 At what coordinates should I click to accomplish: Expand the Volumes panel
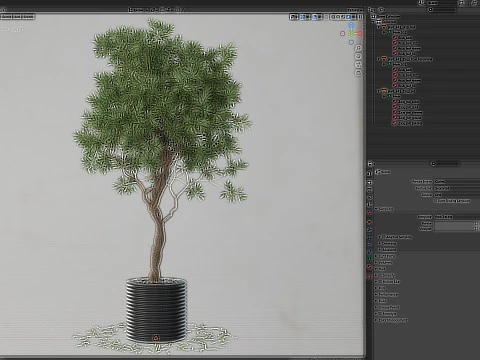(376, 263)
